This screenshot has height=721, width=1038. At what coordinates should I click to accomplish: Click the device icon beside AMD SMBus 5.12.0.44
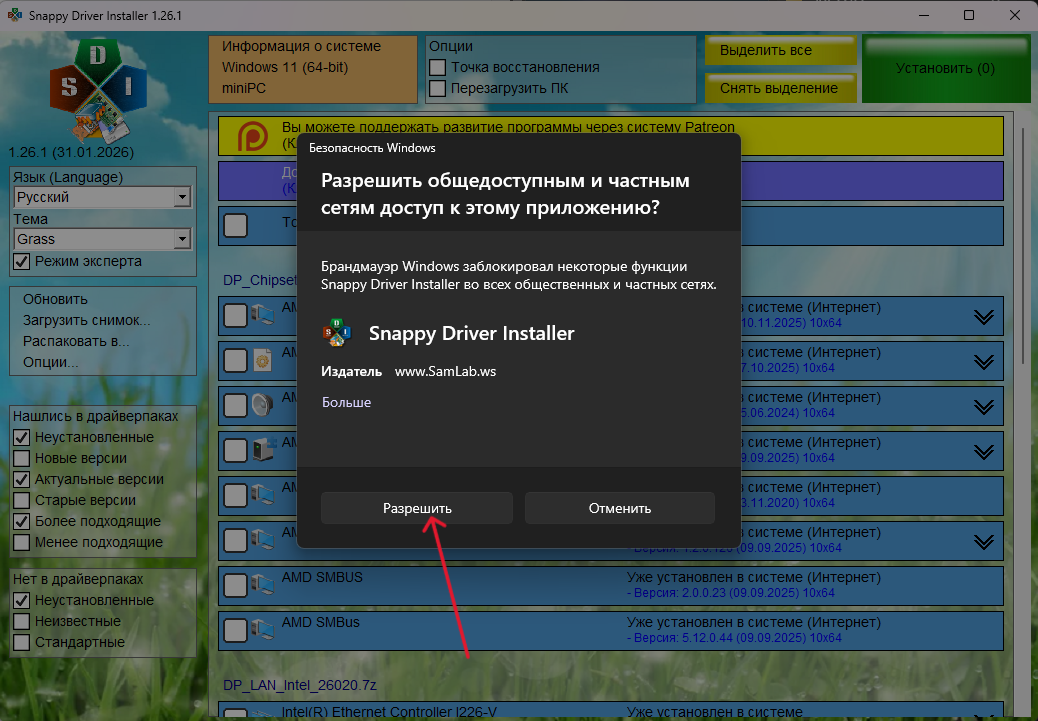[x=264, y=630]
